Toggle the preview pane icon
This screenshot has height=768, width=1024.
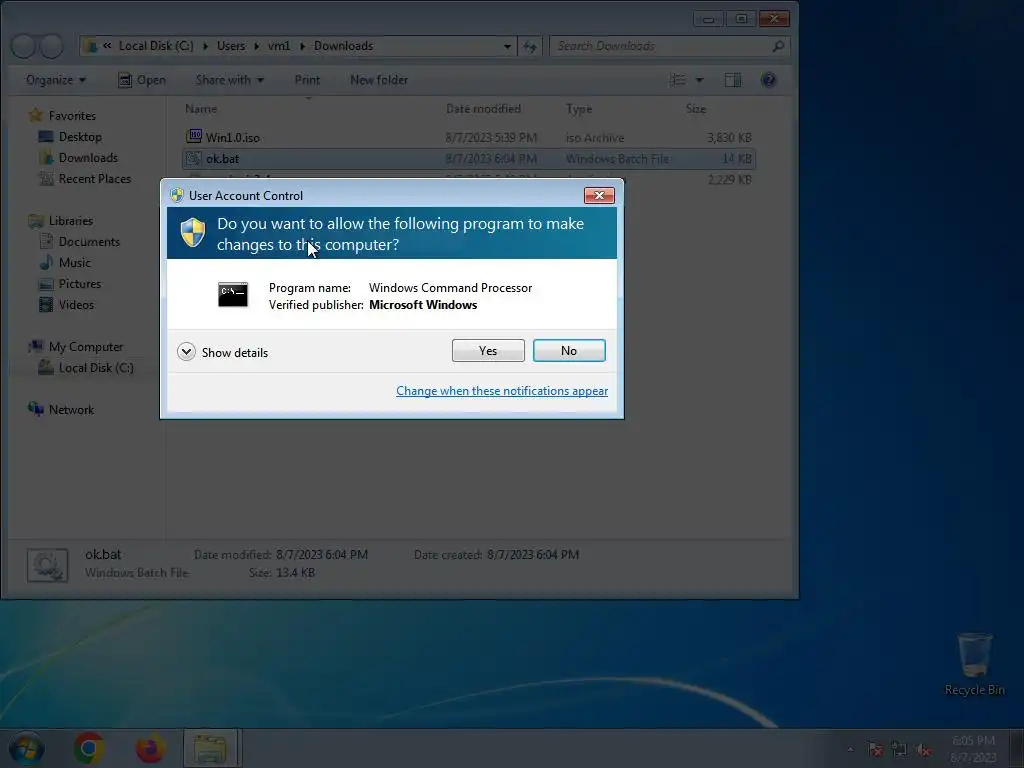[x=733, y=80]
